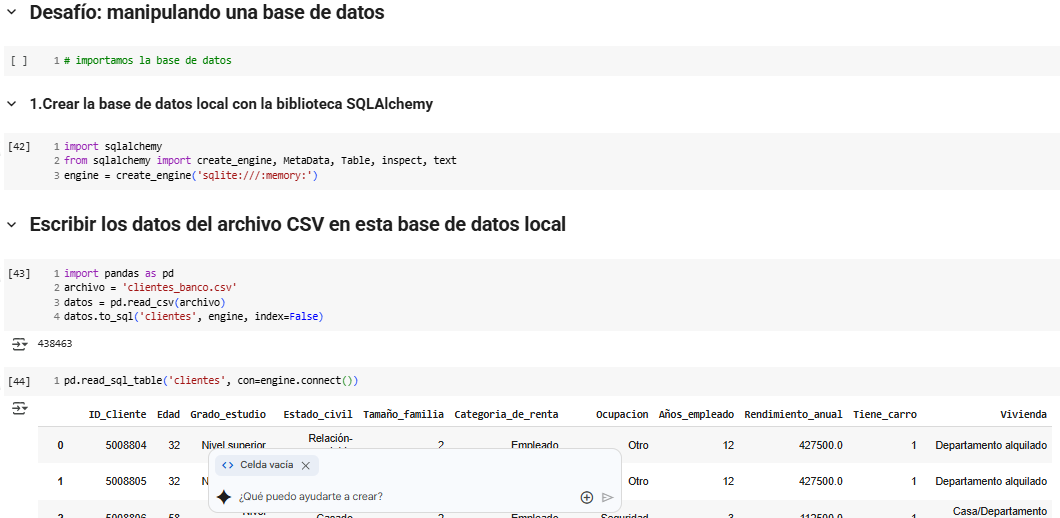
Task: Click 'Departamento alquilado' in row 0
Action: 991,445
